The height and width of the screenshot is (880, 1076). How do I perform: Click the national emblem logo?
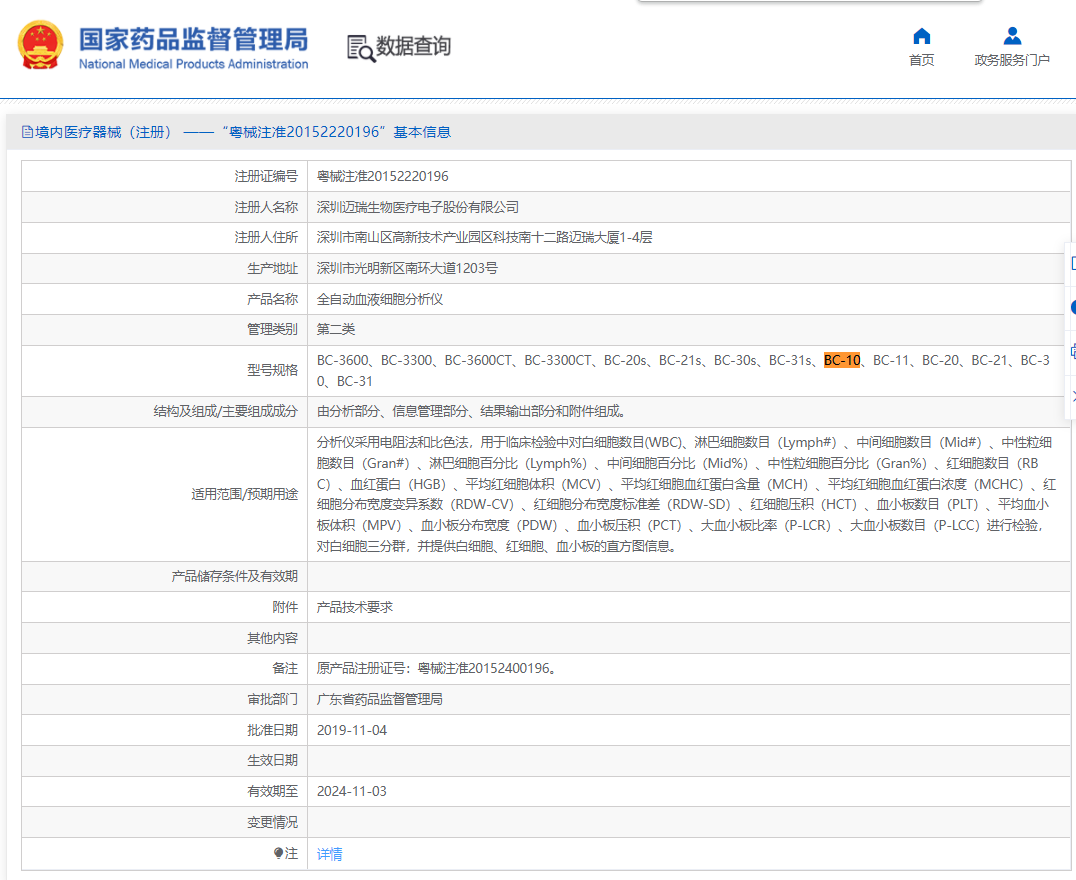pyautogui.click(x=40, y=45)
